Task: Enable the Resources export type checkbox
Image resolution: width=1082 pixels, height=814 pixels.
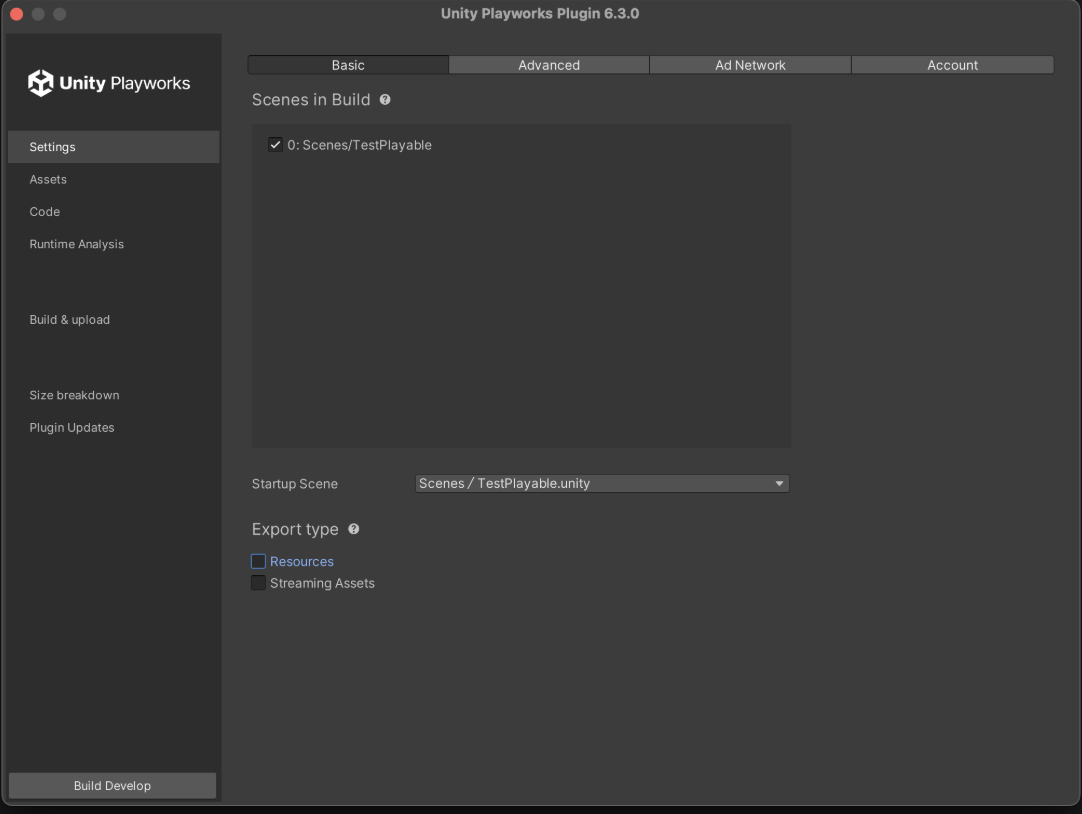Action: (x=258, y=562)
